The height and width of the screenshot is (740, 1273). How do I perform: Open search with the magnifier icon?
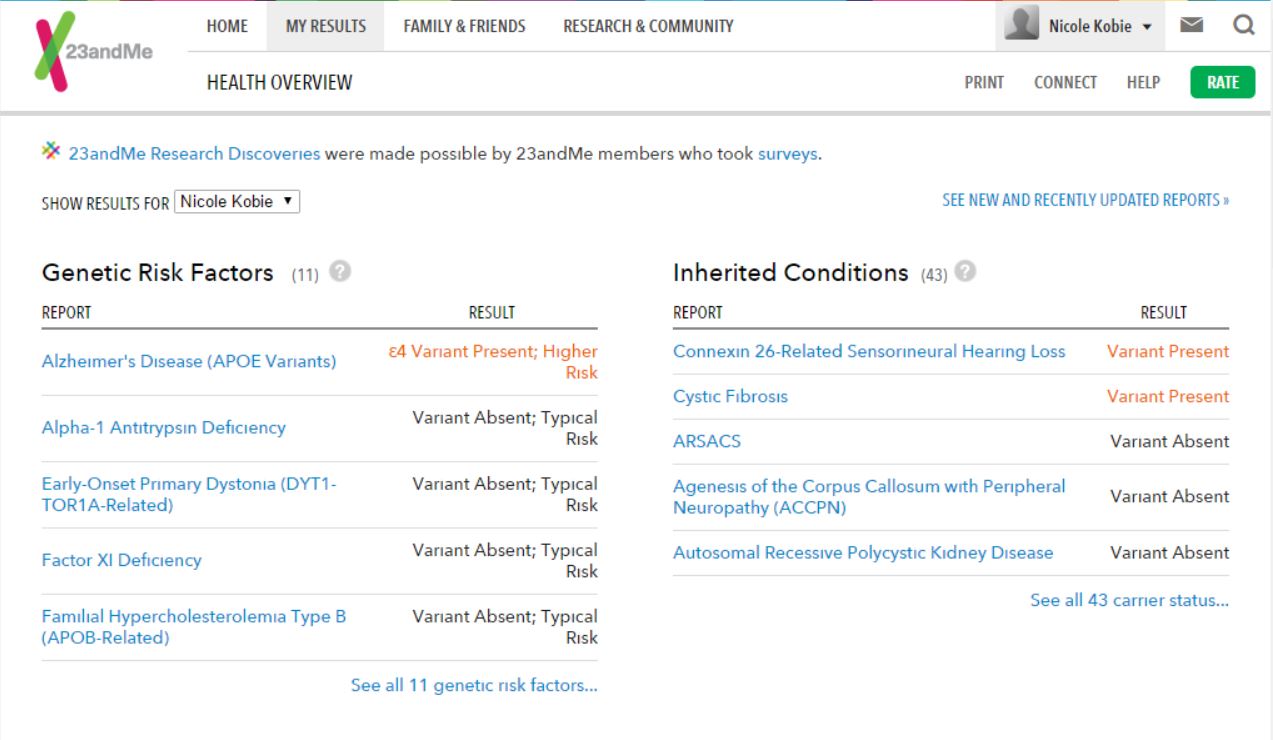click(x=1245, y=26)
